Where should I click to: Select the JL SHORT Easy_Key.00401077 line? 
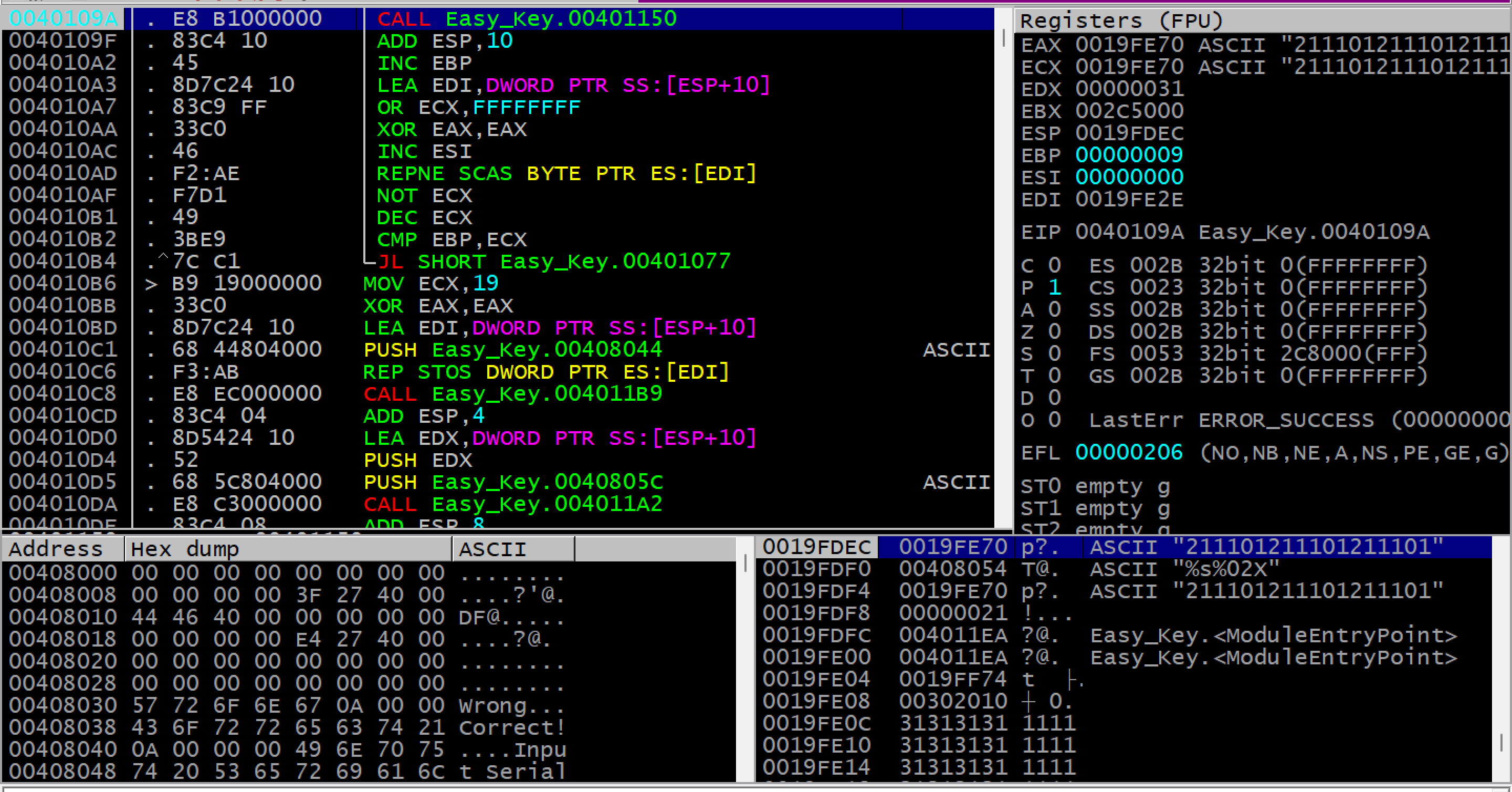pyautogui.click(x=555, y=261)
